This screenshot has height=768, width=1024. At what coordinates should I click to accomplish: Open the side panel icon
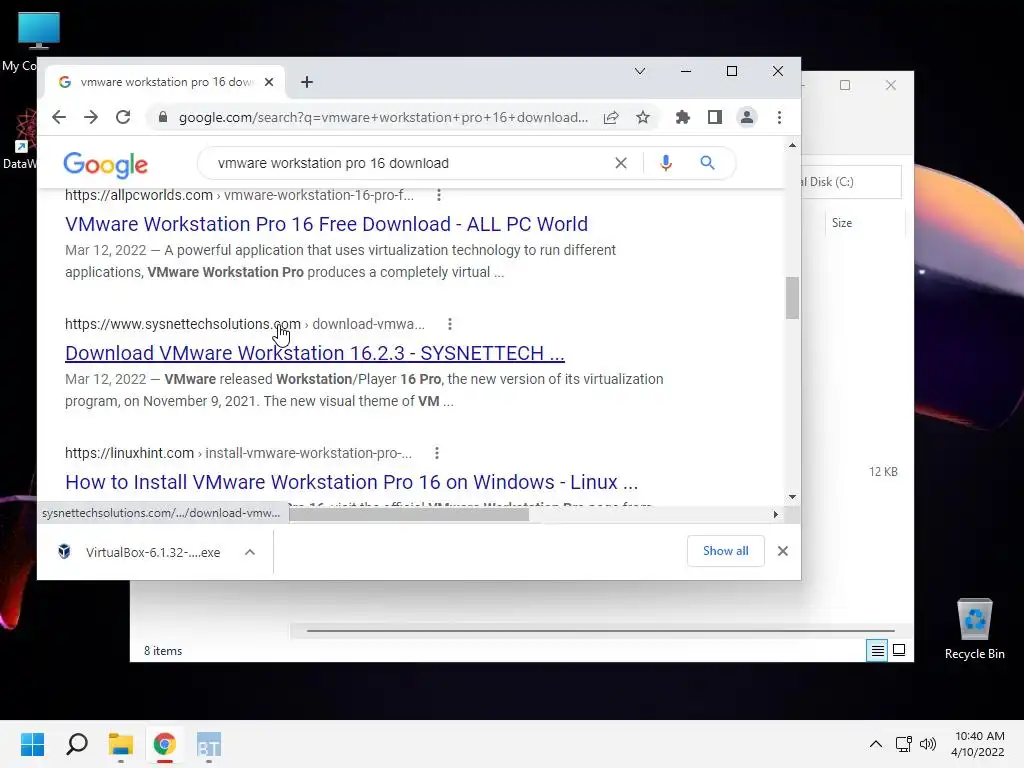pos(714,118)
